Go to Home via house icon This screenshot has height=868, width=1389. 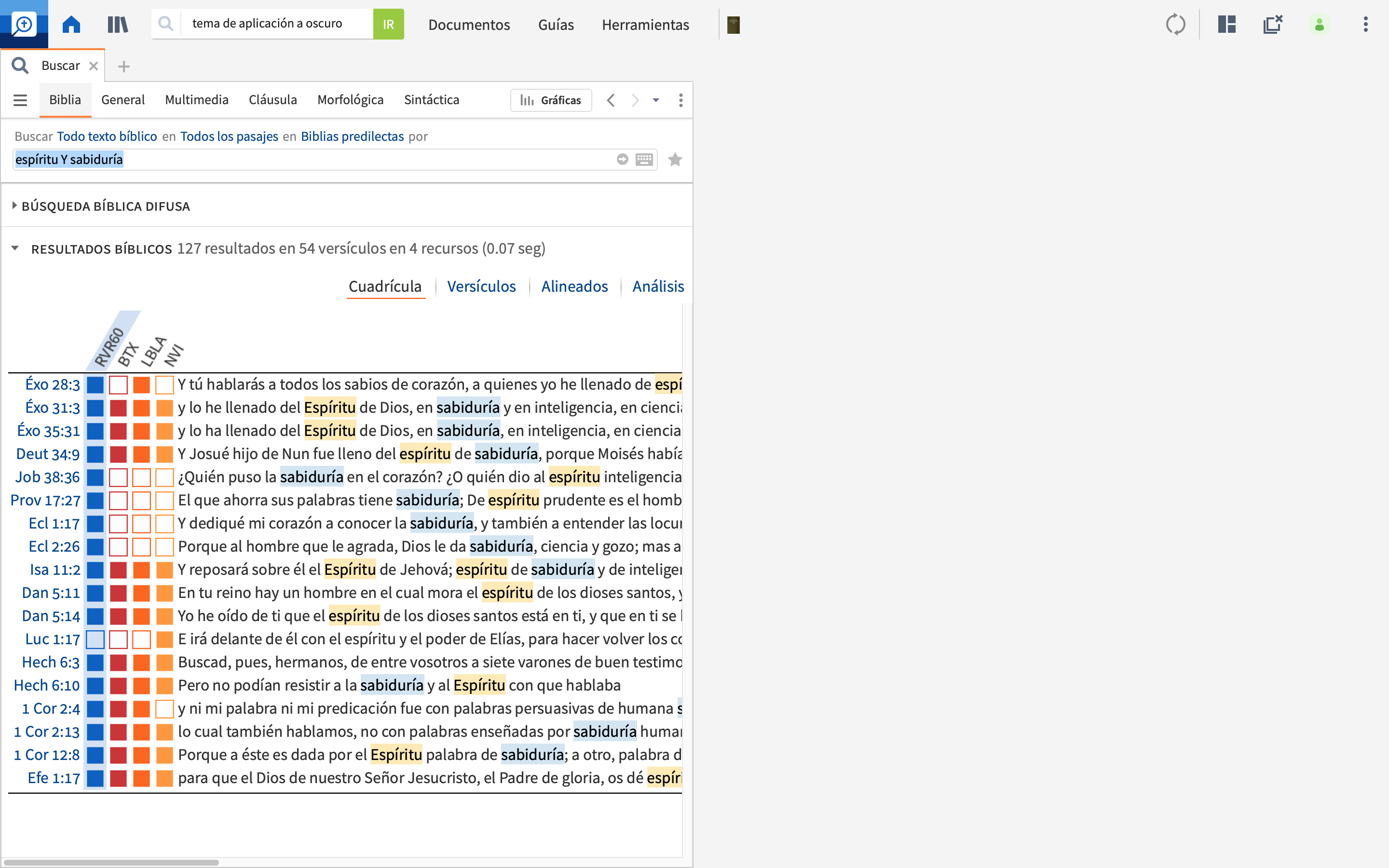[x=71, y=24]
